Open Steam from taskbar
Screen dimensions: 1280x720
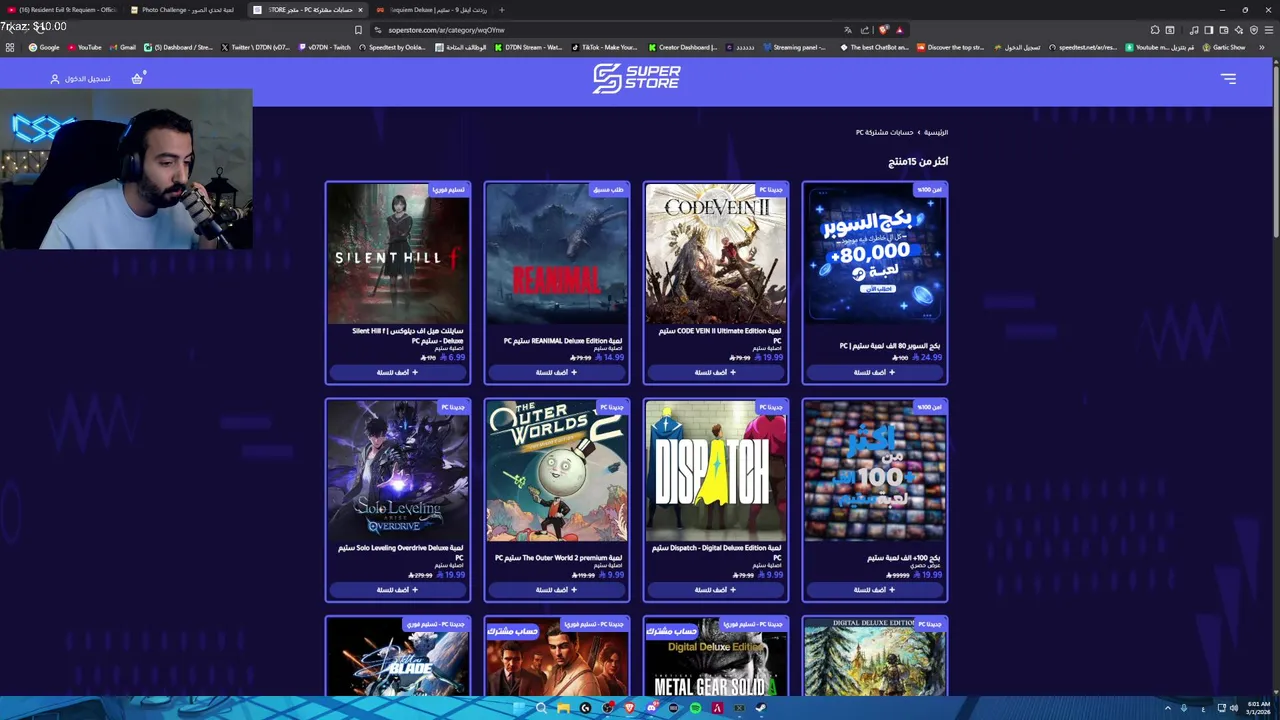[761, 708]
